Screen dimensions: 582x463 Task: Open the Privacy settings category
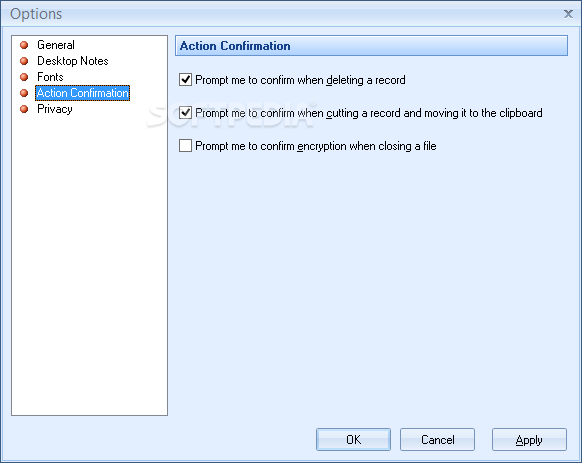coord(55,109)
